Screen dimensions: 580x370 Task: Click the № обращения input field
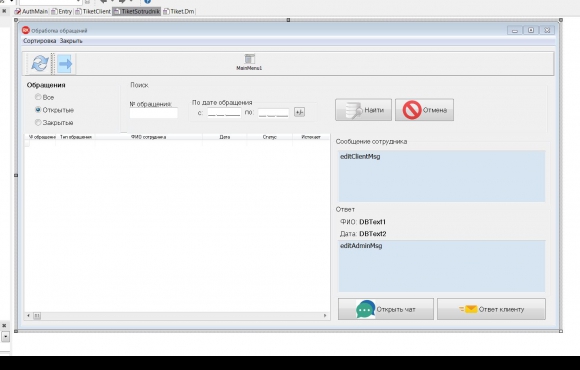[x=154, y=113]
